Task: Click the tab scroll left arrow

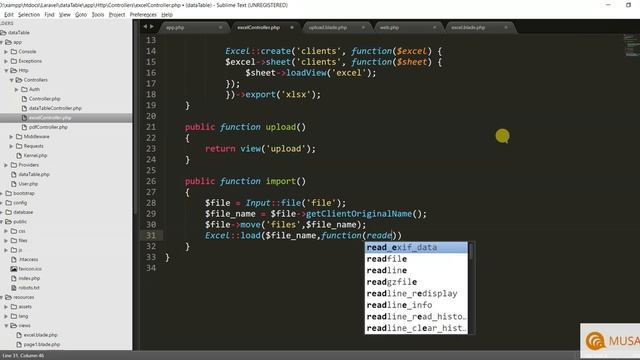Action: [x=144, y=27]
